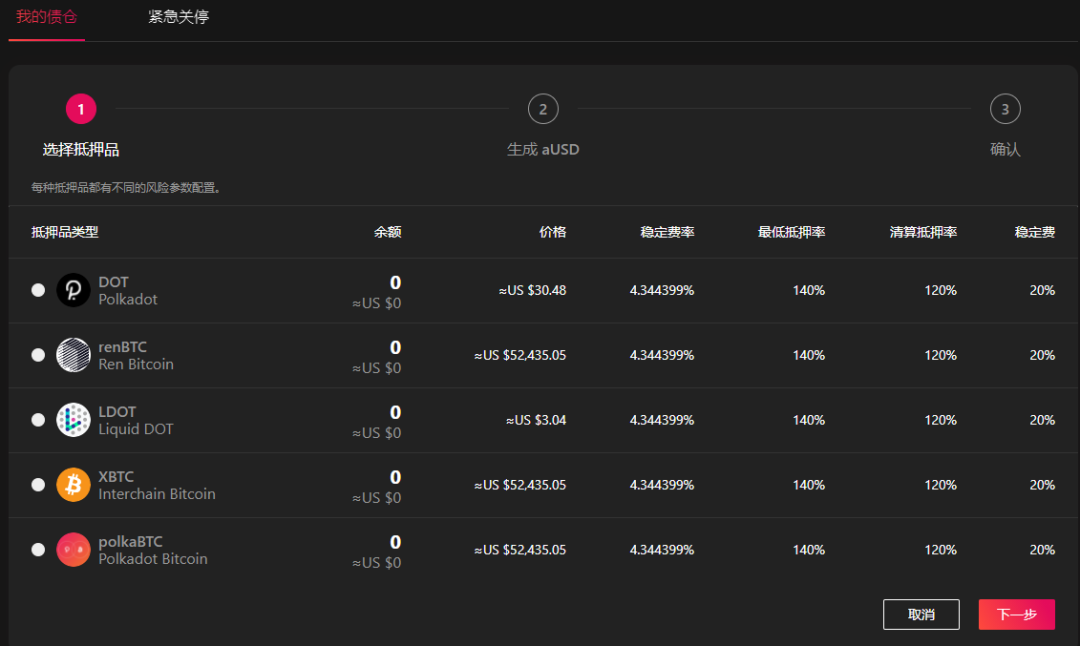Click 每种抵押品都有不同的风险参数配置 description text
Image resolution: width=1080 pixels, height=646 pixels.
coord(125,188)
